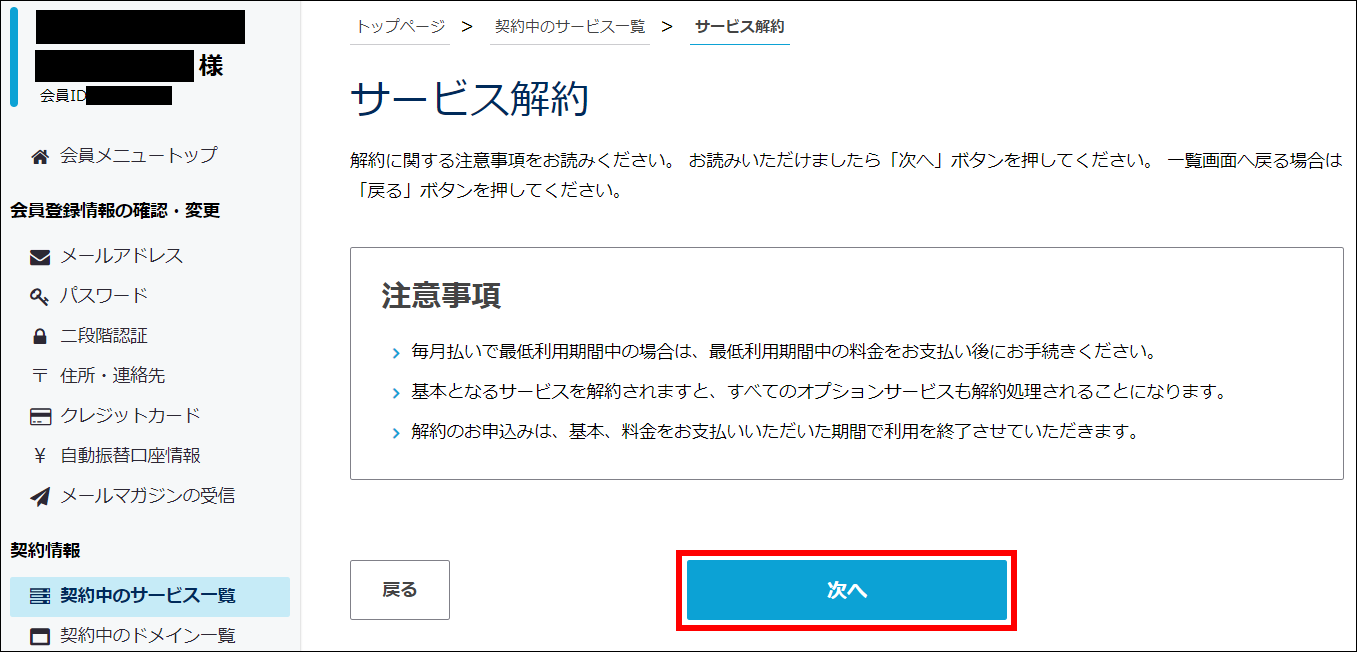Click the credit card icon
The height and width of the screenshot is (652, 1357).
pyautogui.click(x=40, y=416)
